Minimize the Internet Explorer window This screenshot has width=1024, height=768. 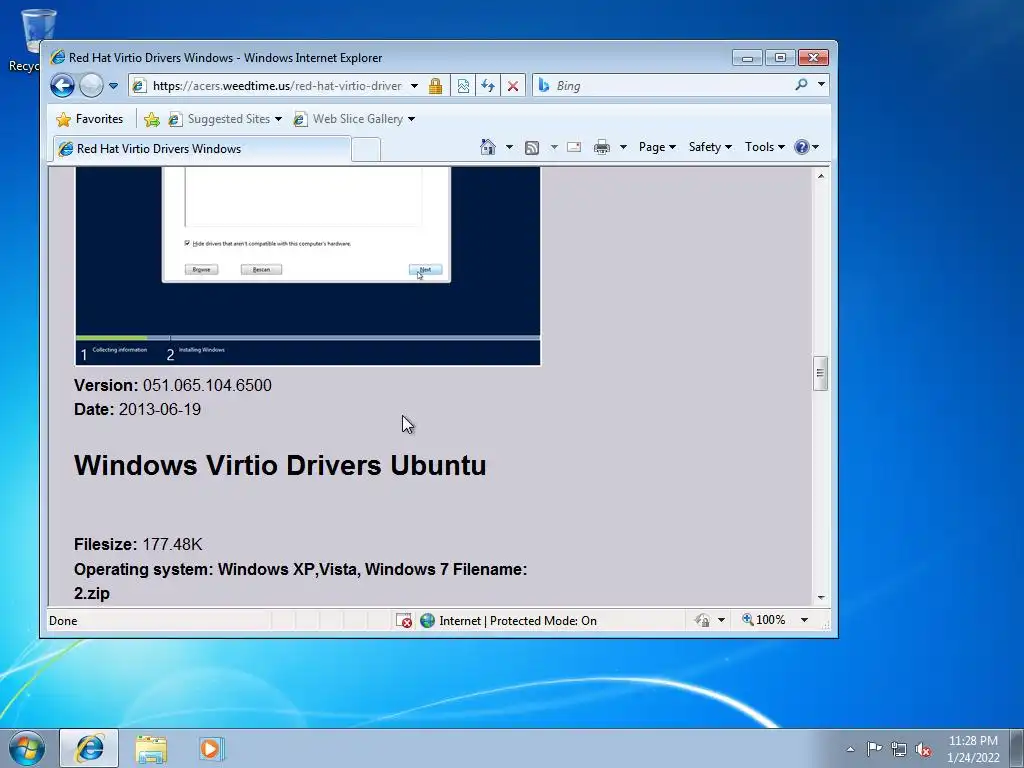747,58
